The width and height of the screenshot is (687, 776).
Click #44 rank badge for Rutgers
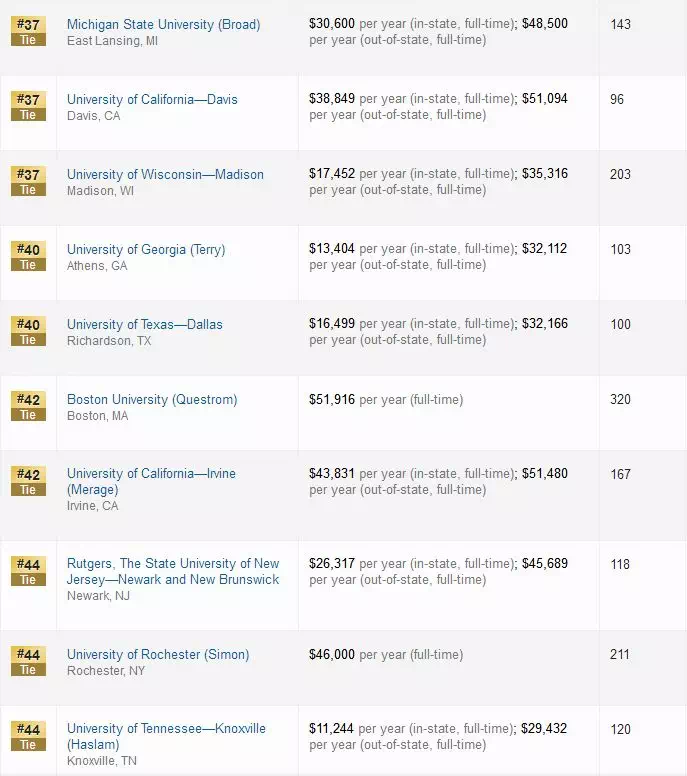click(28, 571)
